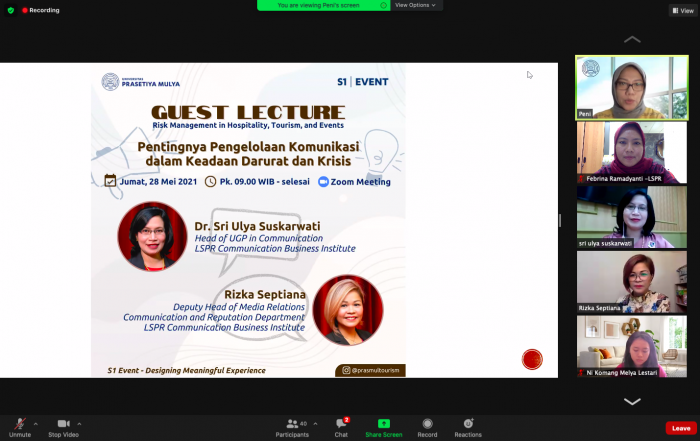Viewport: 700px width, 441px height.
Task: Show previous participants with the up chevron
Action: [632, 40]
